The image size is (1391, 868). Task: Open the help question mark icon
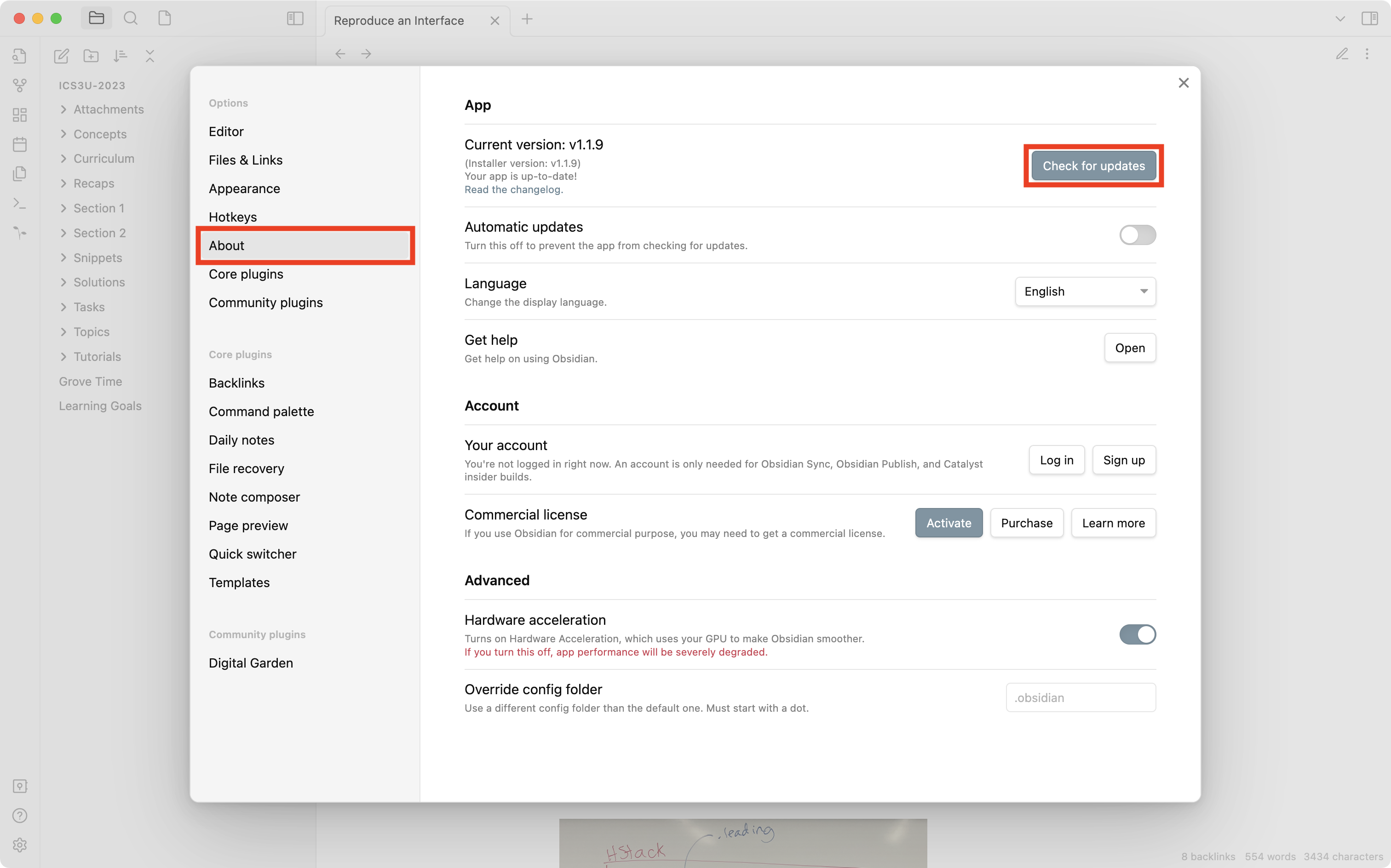click(19, 815)
